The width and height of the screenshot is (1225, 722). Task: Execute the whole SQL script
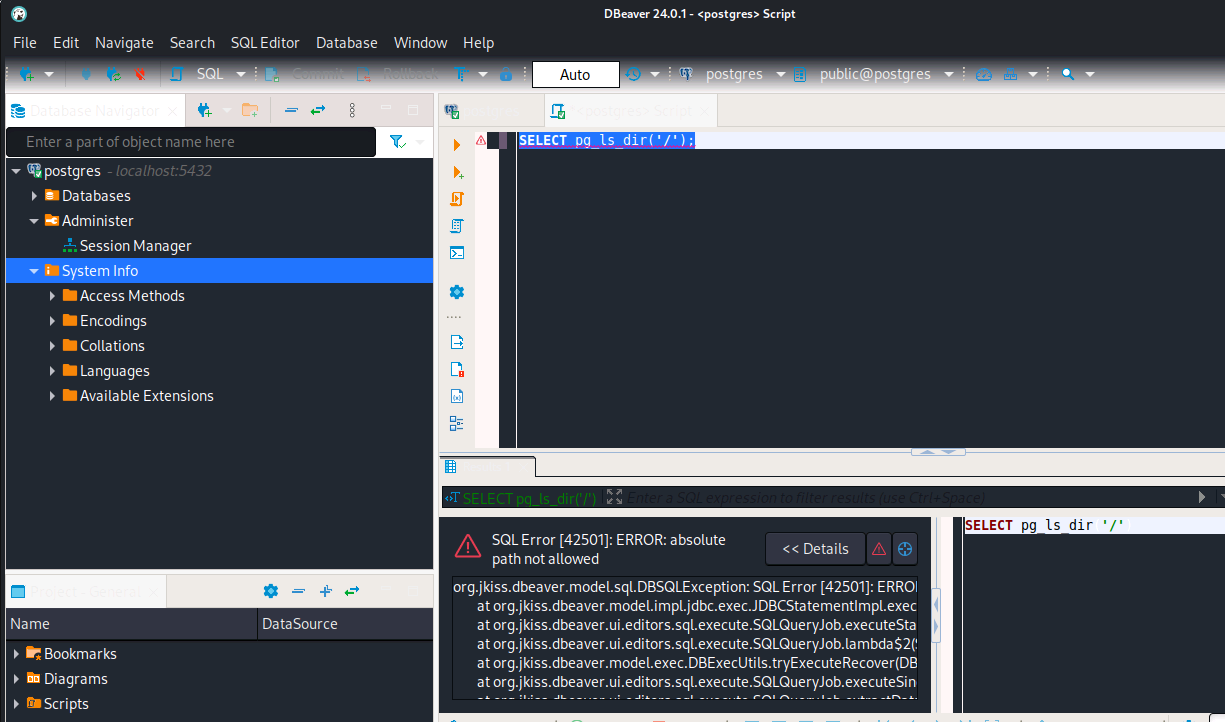pos(457,198)
